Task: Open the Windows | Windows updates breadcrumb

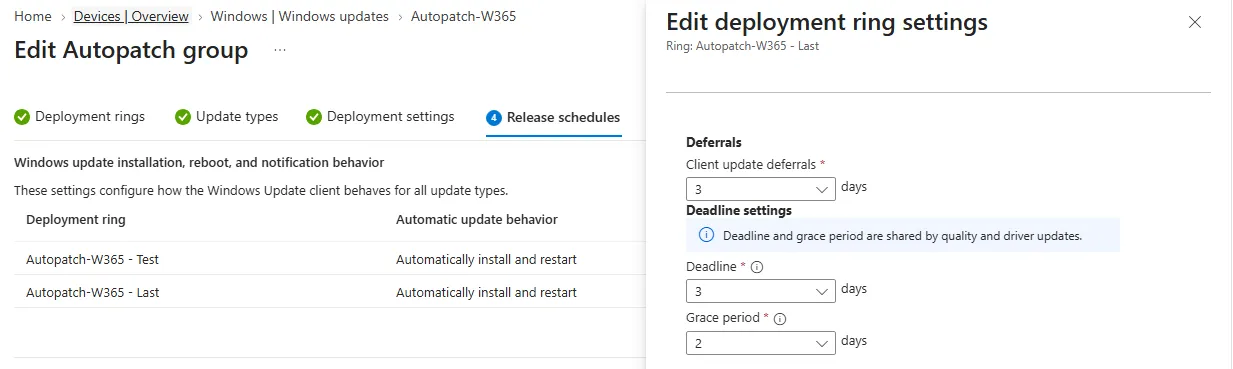Action: click(x=300, y=17)
